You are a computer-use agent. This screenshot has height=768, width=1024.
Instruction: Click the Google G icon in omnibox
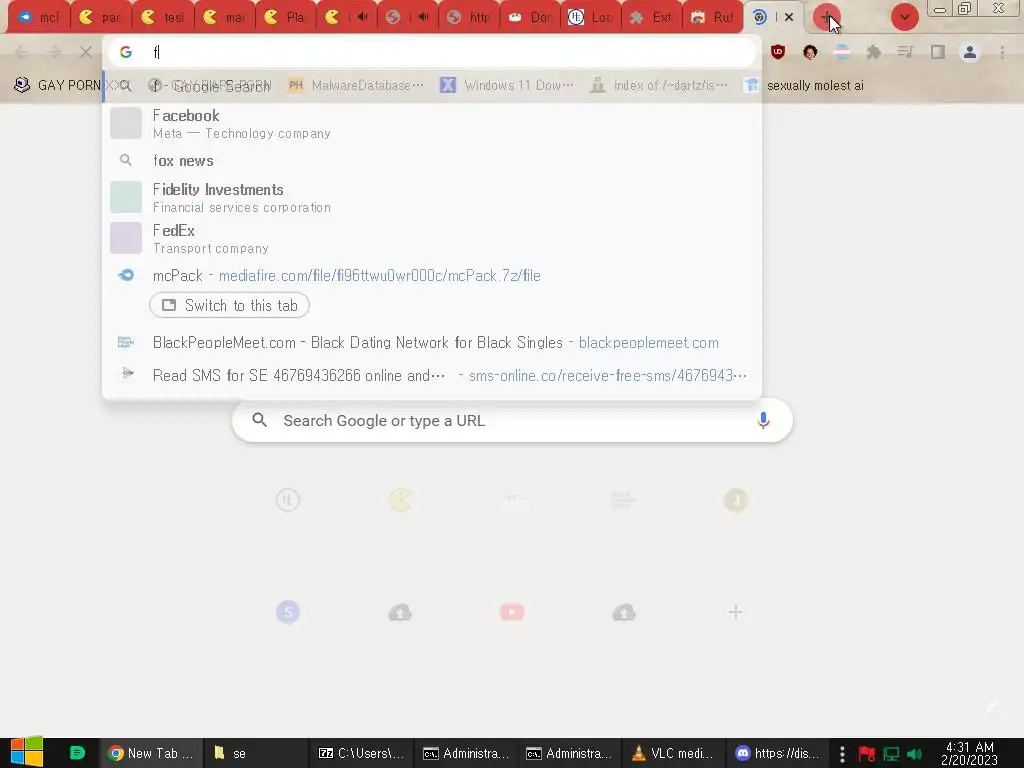click(x=126, y=52)
